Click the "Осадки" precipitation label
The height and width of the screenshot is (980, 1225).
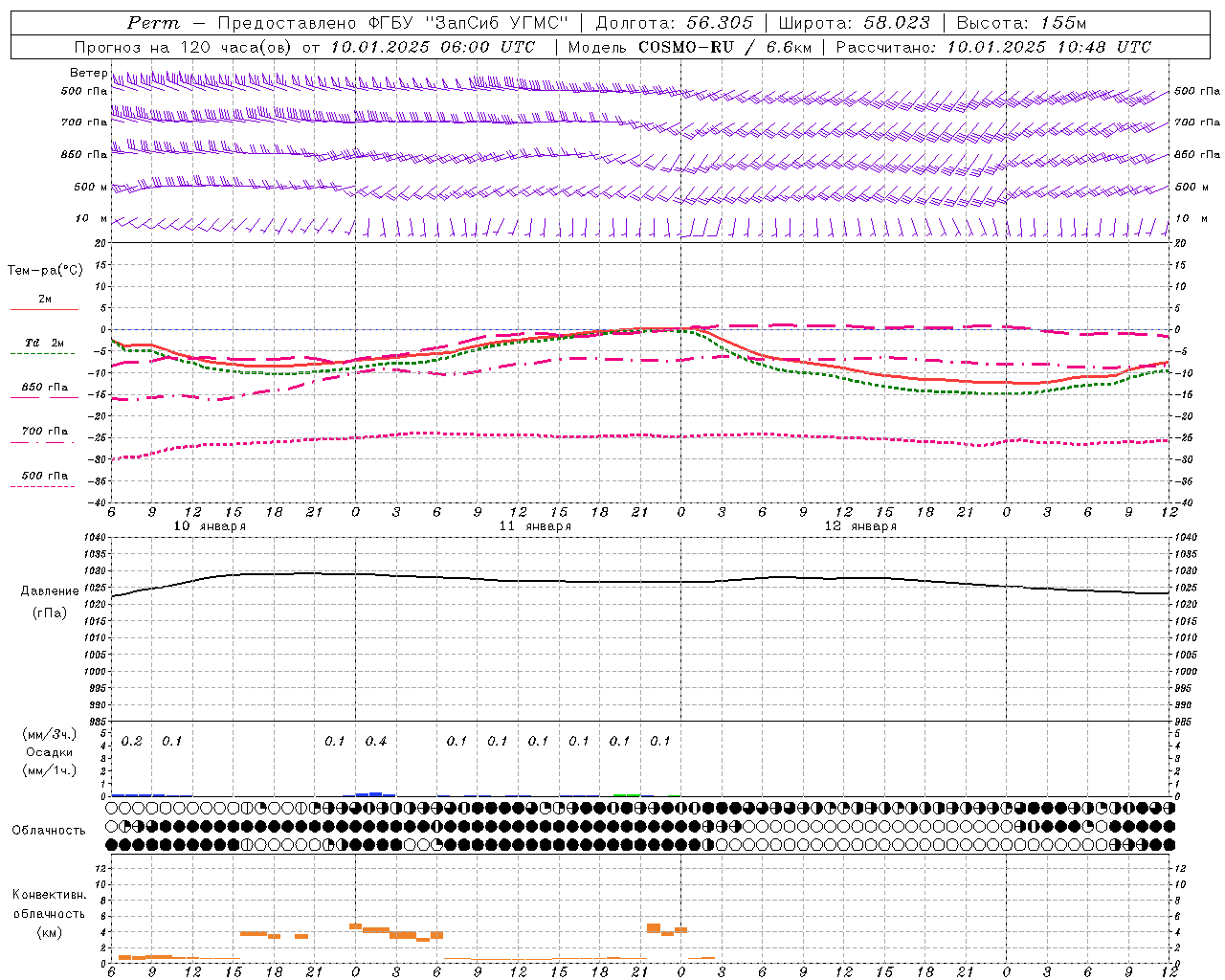click(x=50, y=752)
